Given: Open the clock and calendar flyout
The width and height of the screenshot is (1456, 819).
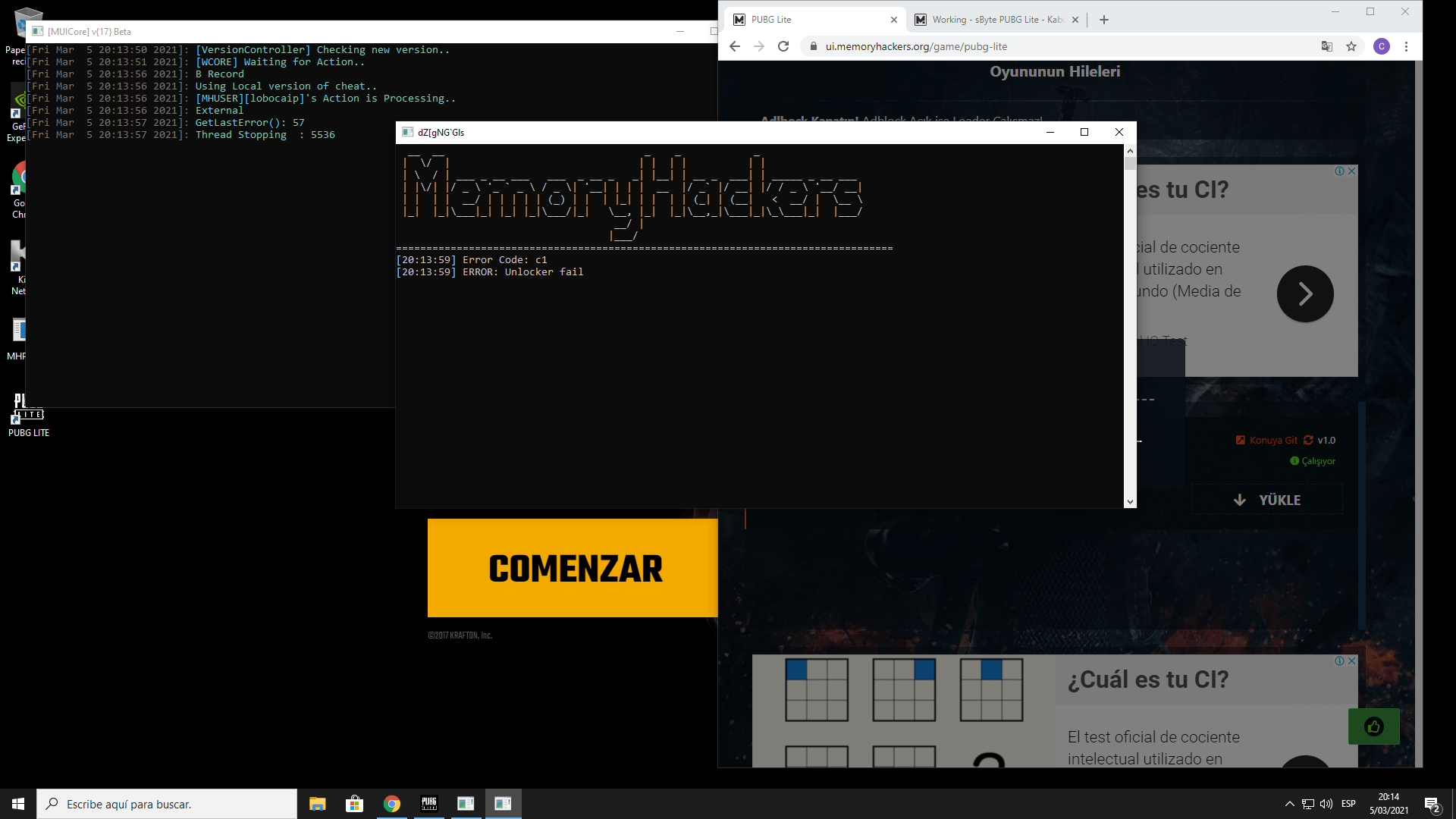Looking at the screenshot, I should click(1389, 804).
